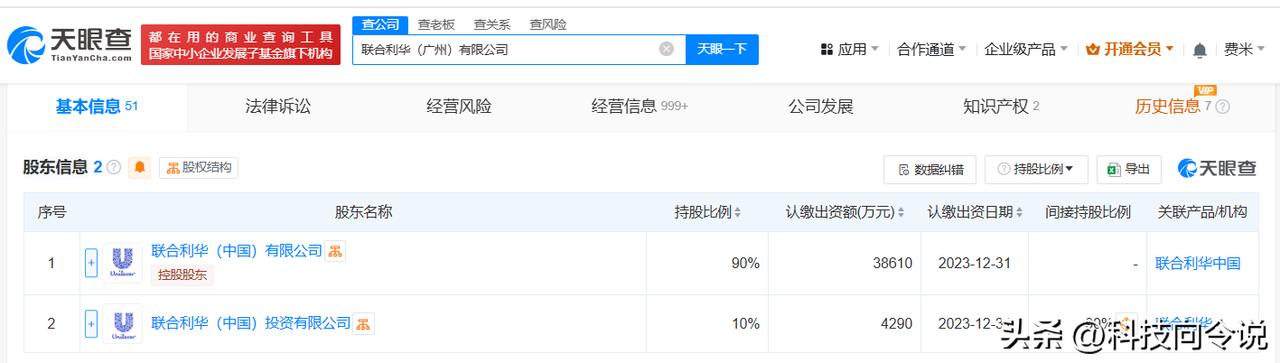Open the 合作通道 dropdown menu
Screen dimensions: 1280x363
click(x=932, y=49)
